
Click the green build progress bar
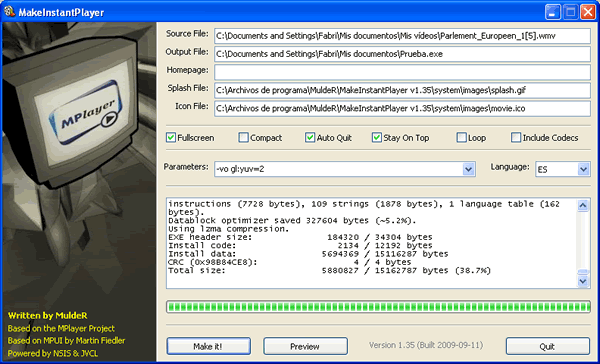point(378,307)
